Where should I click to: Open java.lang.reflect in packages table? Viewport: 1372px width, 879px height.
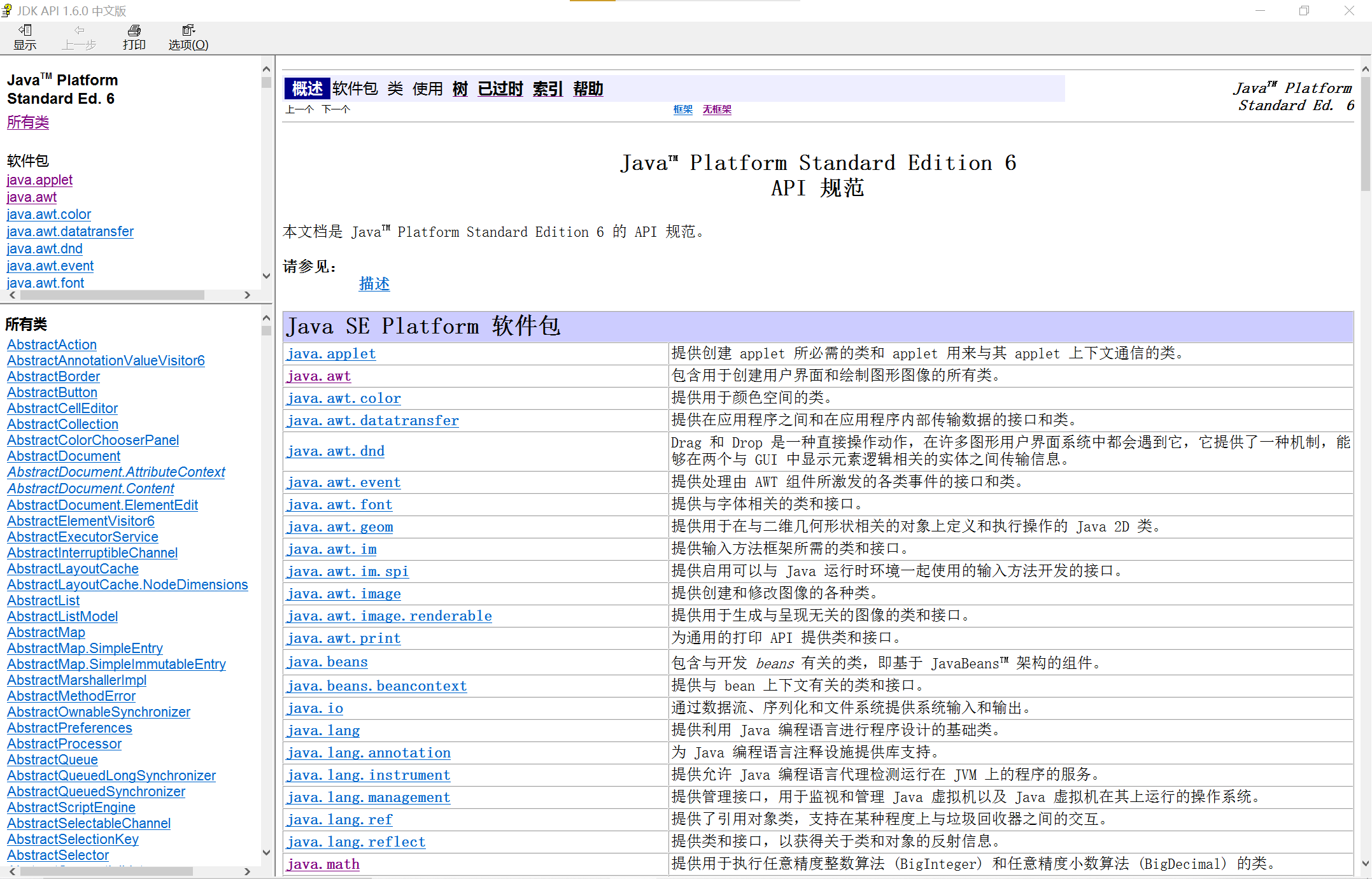356,841
